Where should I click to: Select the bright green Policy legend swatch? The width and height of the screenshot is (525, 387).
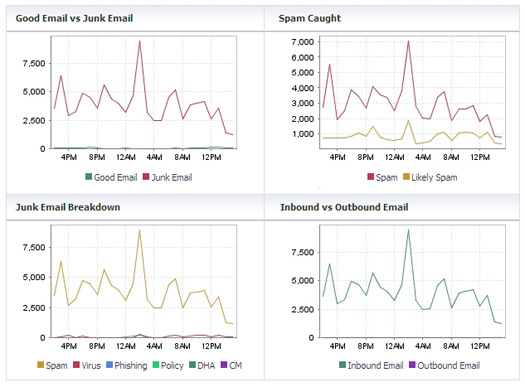156,365
